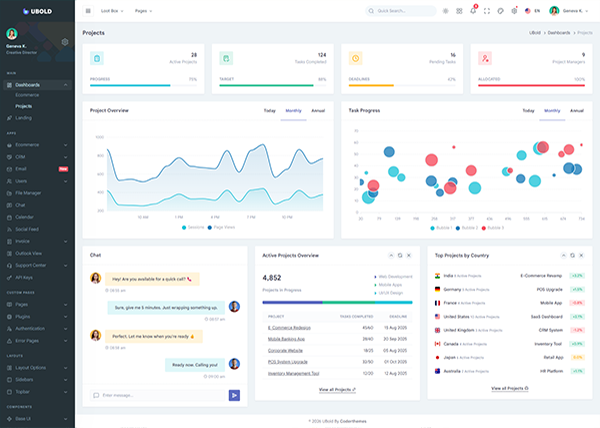Open the E-Commerce Redesign project link
Viewport: 600px width, 428px height.
[288, 327]
